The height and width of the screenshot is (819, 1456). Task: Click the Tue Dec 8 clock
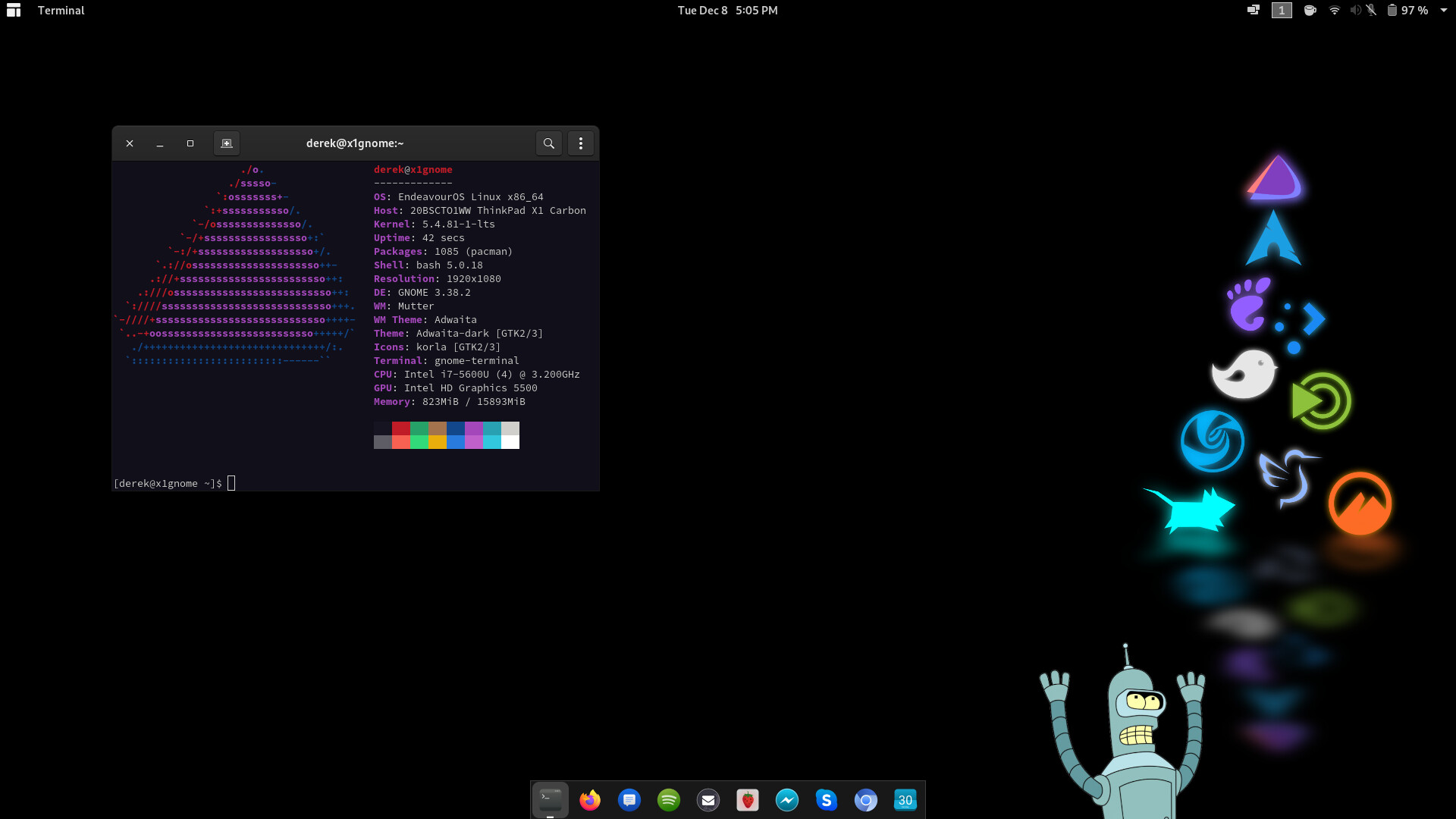coord(726,11)
